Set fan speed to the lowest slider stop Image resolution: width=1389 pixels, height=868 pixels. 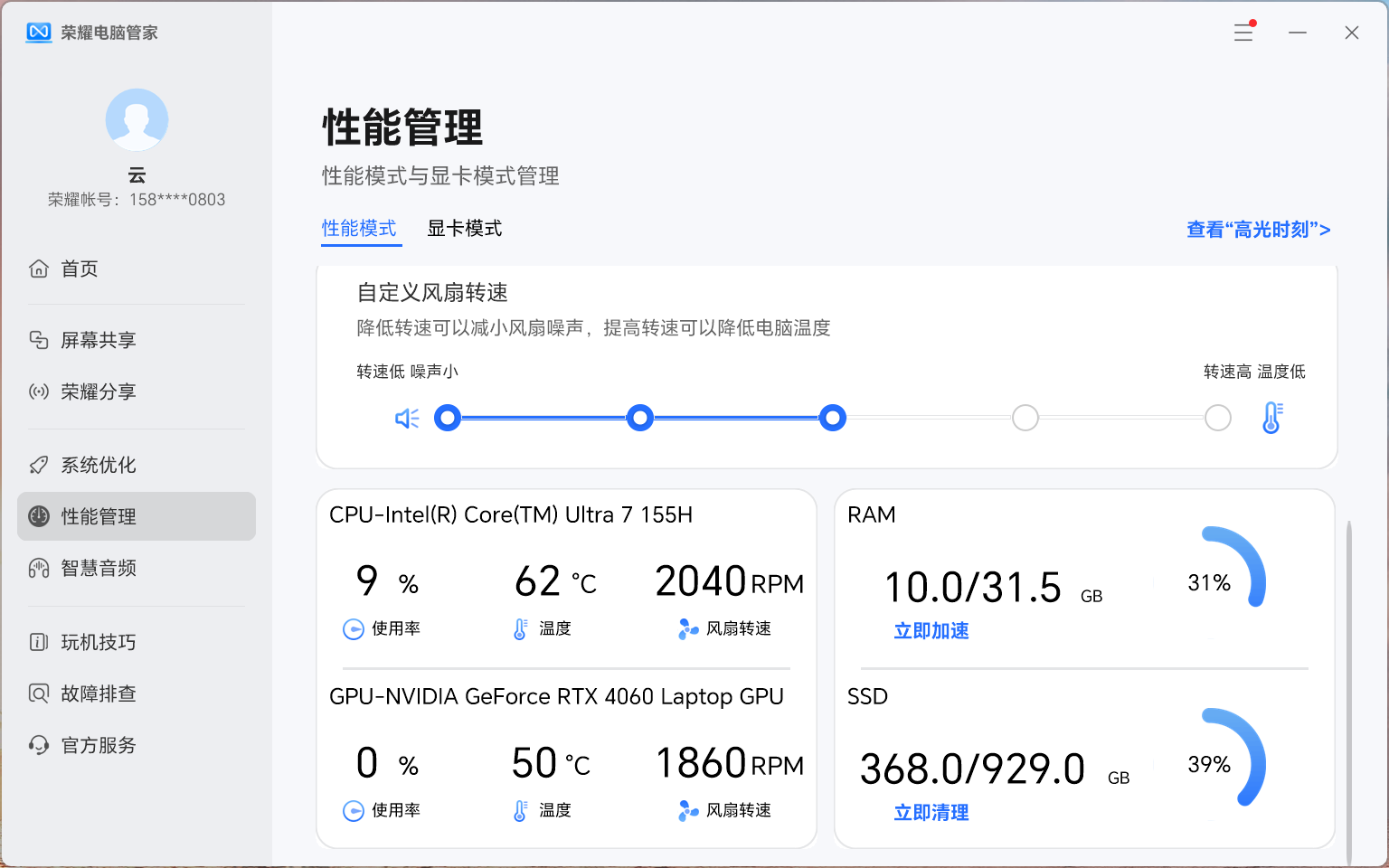448,418
